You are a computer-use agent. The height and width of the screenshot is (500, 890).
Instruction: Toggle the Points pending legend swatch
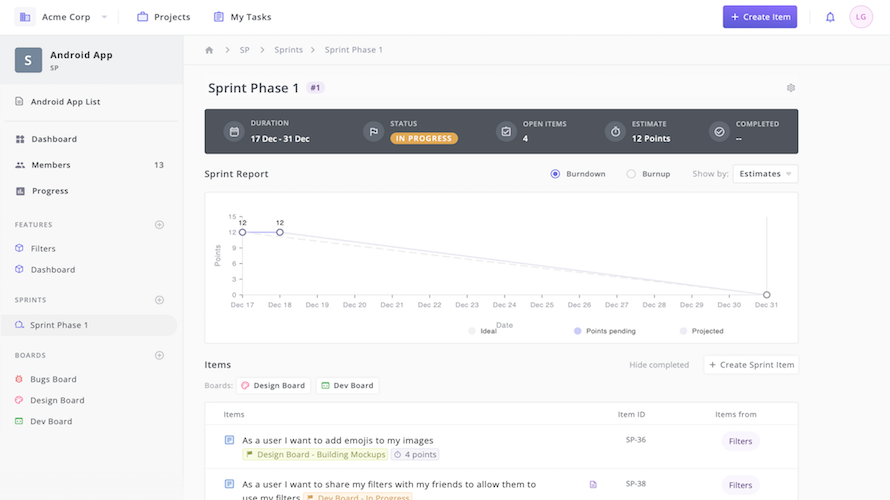click(x=577, y=331)
